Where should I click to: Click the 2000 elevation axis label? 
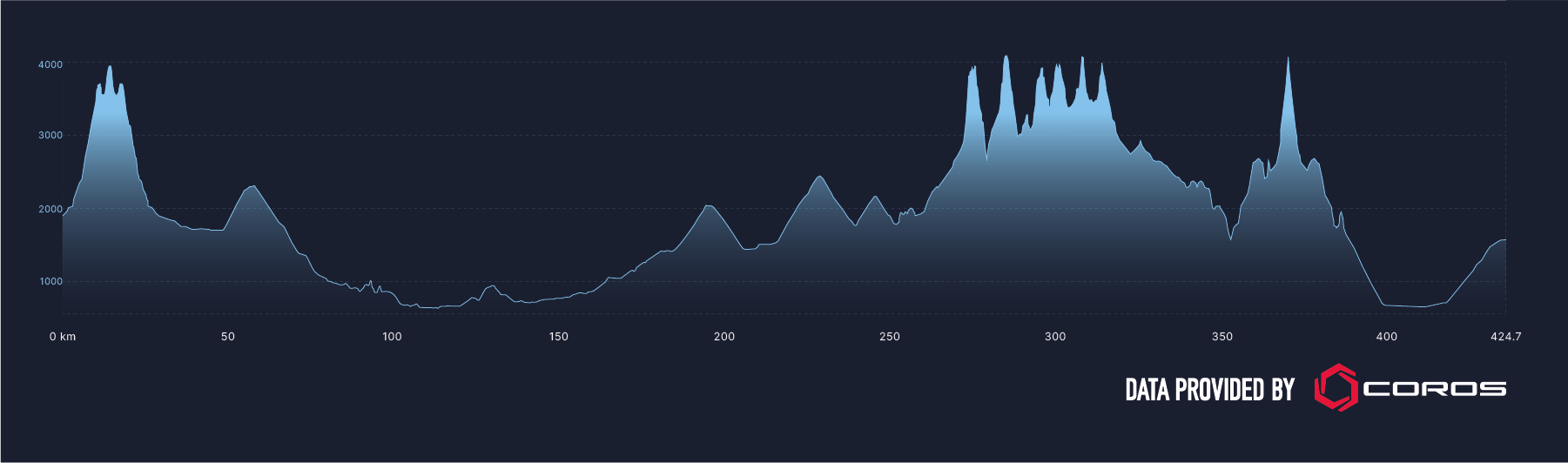[50, 209]
